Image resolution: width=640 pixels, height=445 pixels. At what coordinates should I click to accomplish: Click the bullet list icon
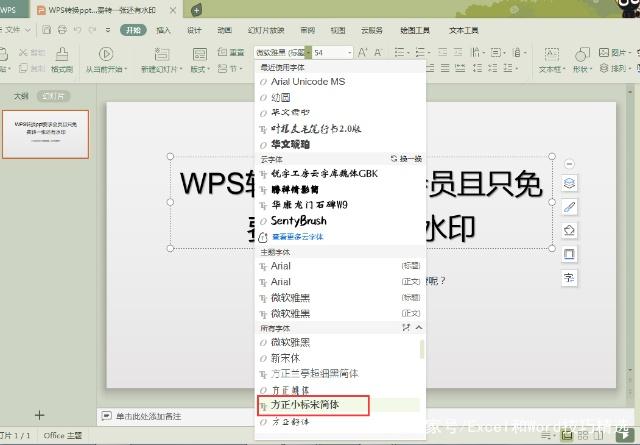[399, 52]
